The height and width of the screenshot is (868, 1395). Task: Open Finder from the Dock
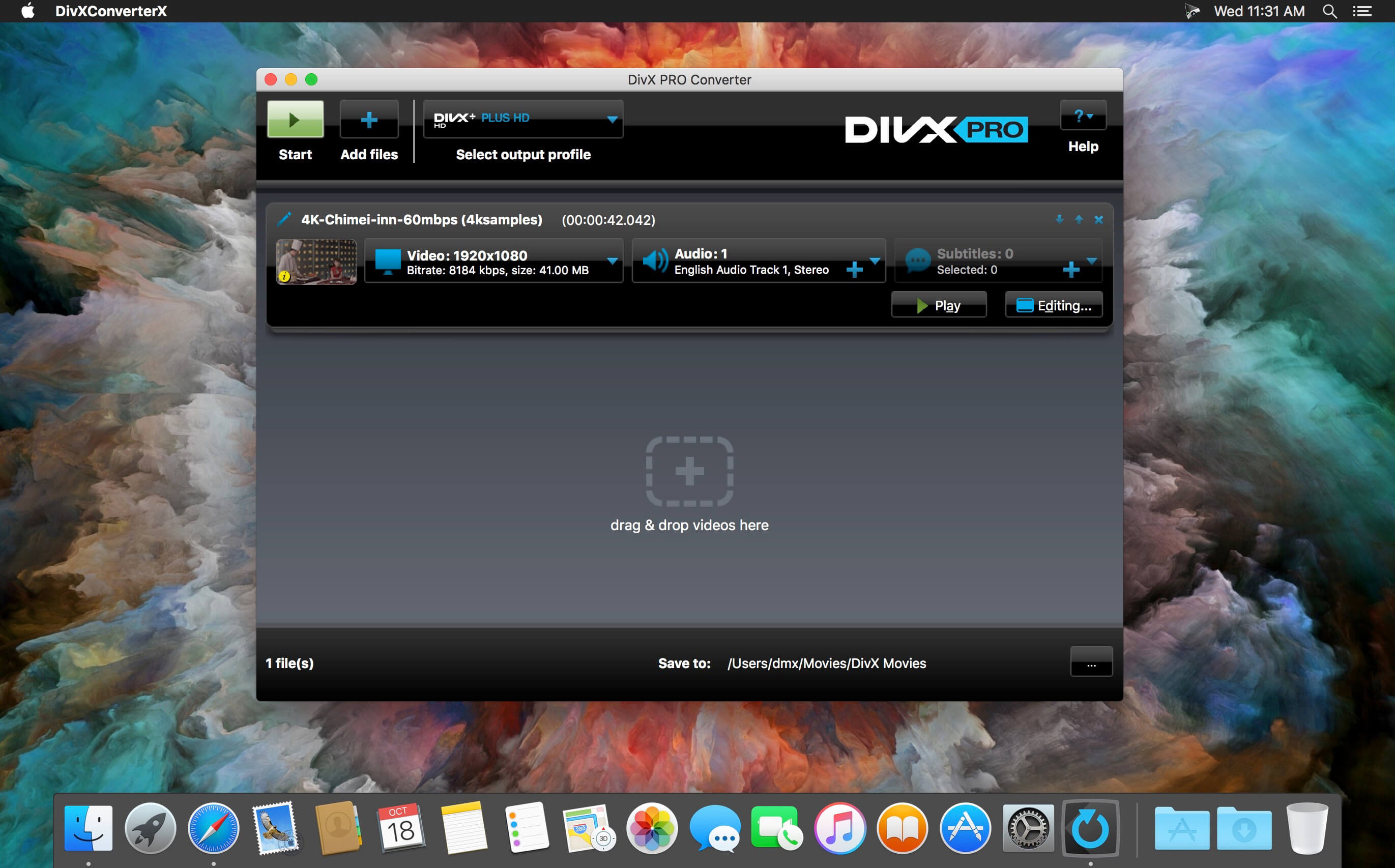(x=89, y=828)
